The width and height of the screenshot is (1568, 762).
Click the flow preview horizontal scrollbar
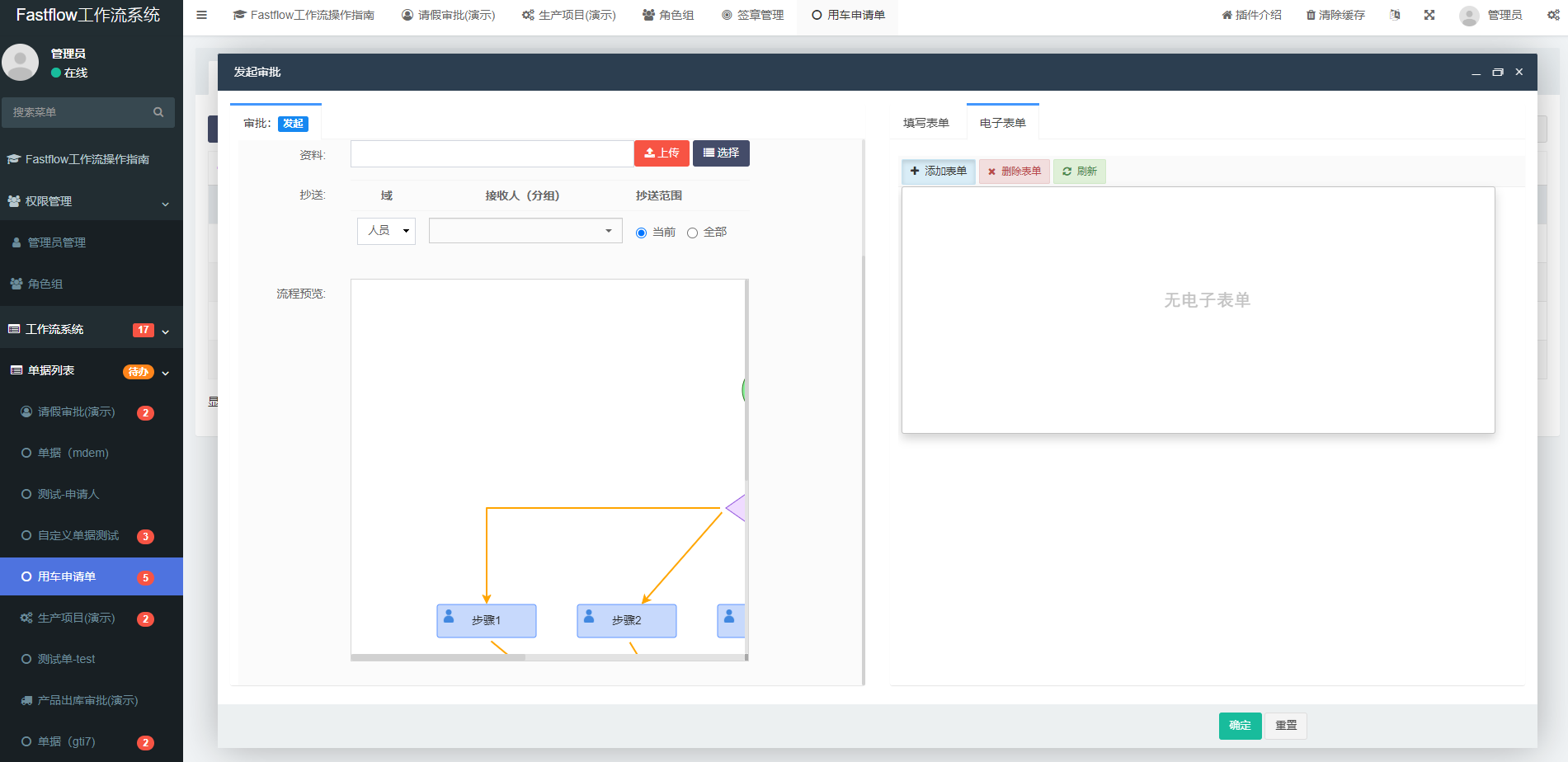(438, 657)
